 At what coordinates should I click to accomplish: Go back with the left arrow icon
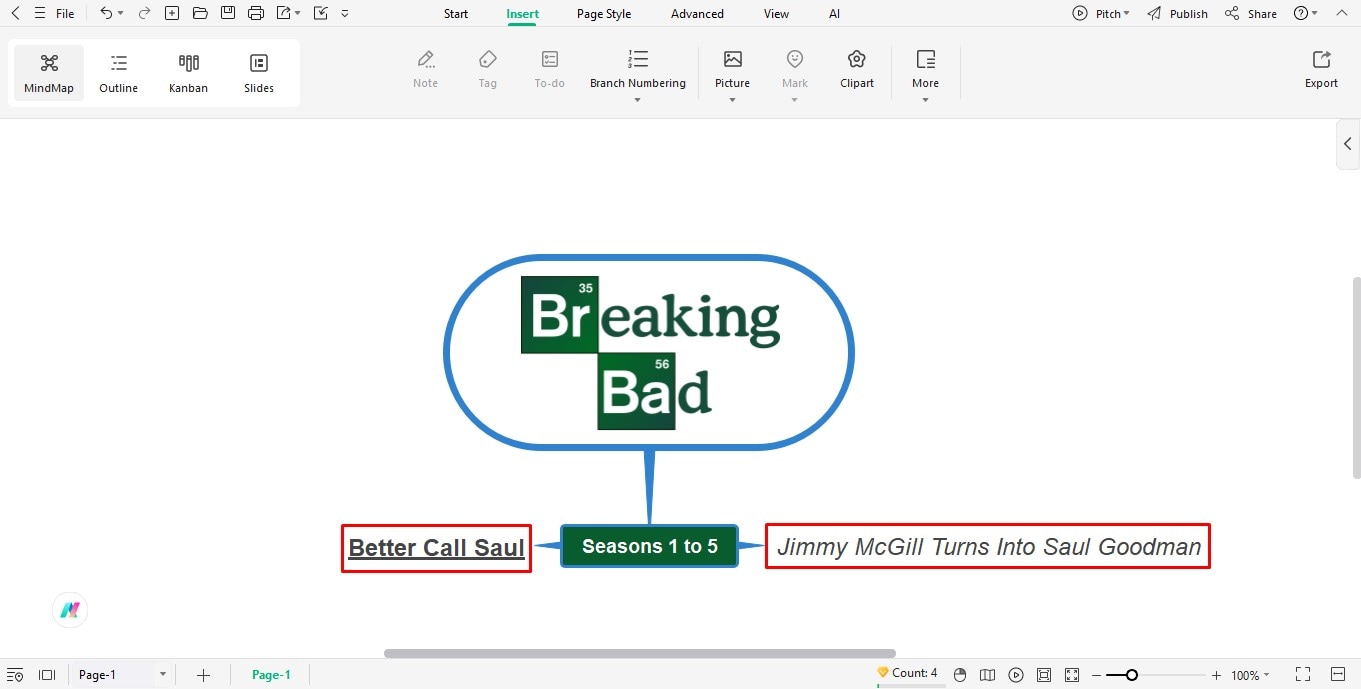[x=15, y=13]
